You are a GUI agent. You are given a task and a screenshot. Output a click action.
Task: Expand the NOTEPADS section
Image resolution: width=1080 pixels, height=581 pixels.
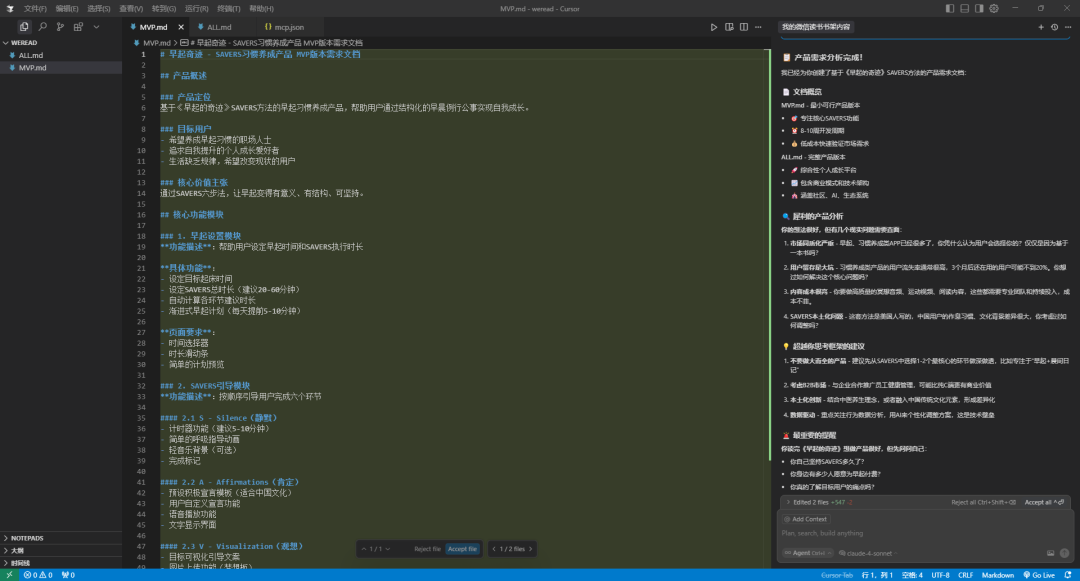[61, 538]
